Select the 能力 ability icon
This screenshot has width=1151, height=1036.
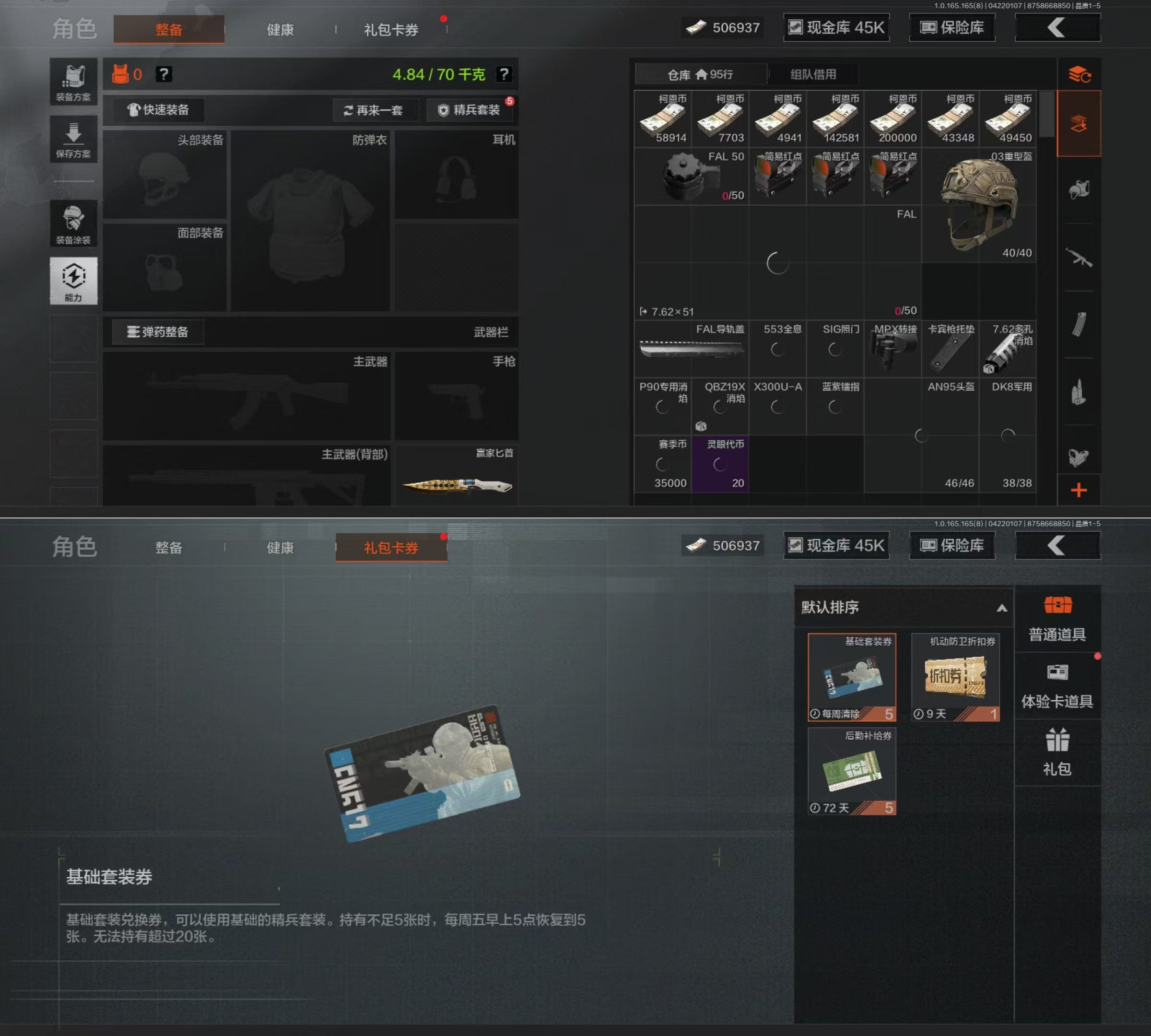pos(73,281)
